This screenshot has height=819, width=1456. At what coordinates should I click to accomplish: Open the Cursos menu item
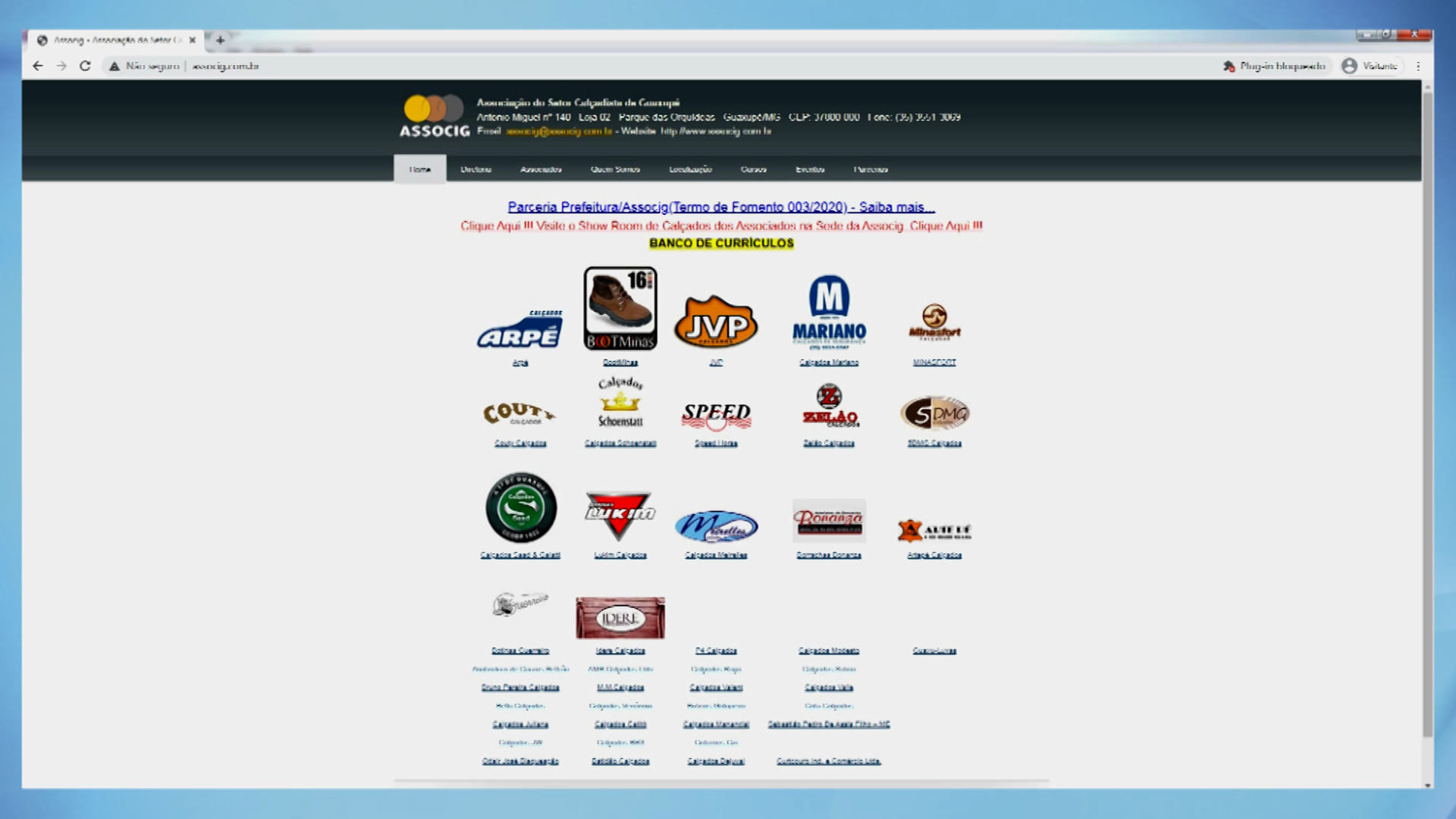pos(754,169)
